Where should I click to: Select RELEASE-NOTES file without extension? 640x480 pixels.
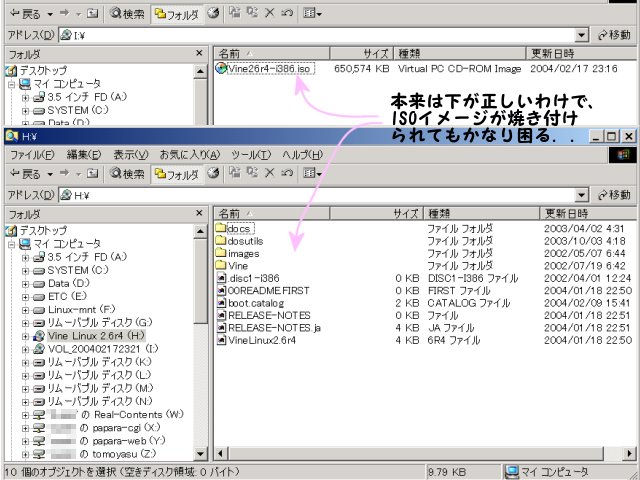[263, 316]
